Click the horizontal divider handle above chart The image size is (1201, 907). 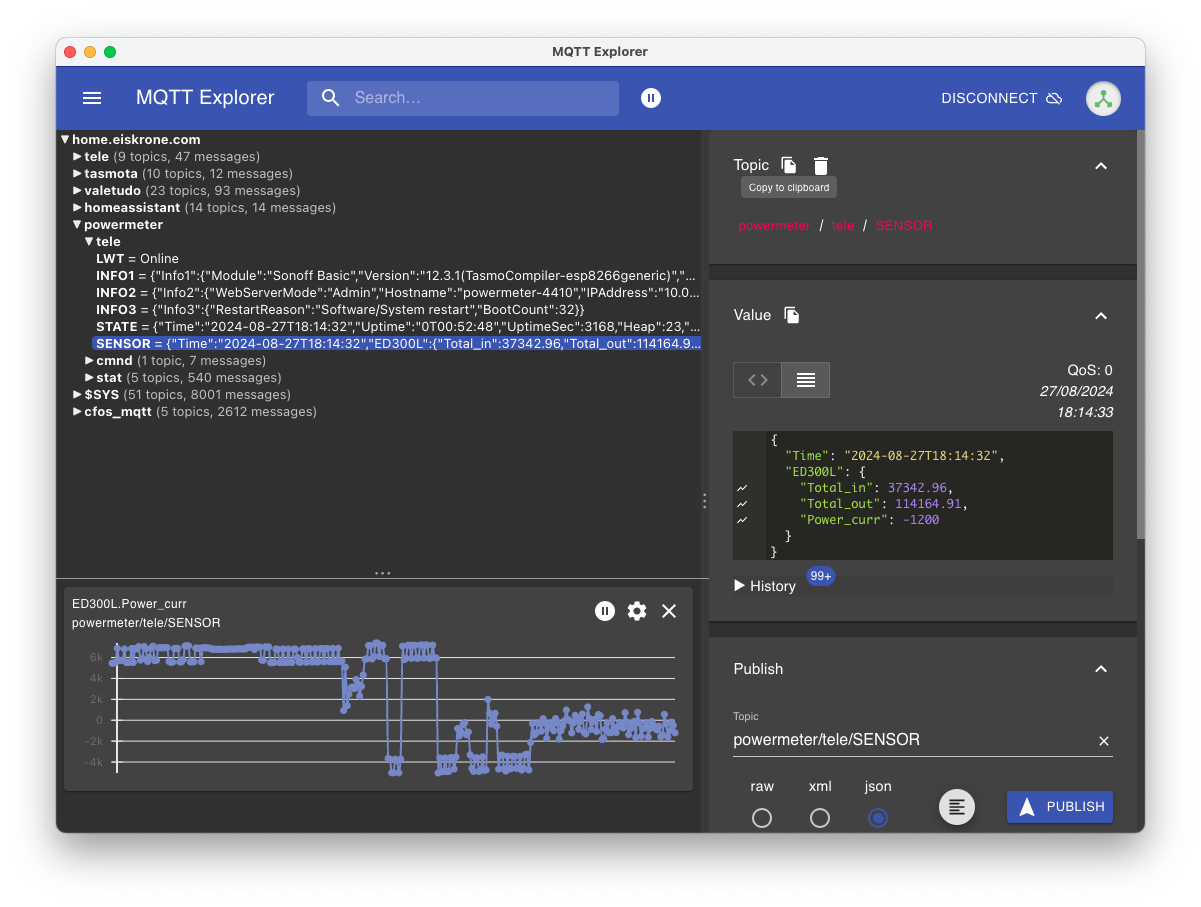click(x=382, y=574)
